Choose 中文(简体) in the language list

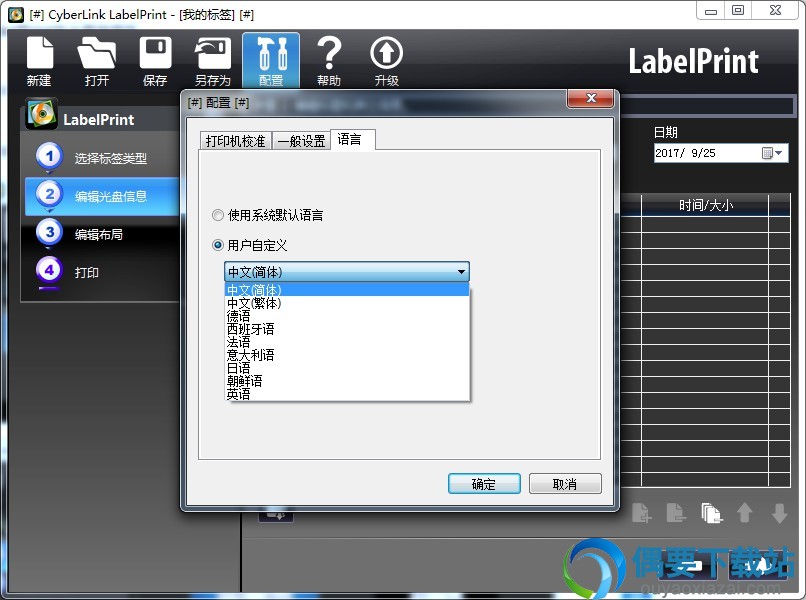pyautogui.click(x=347, y=289)
